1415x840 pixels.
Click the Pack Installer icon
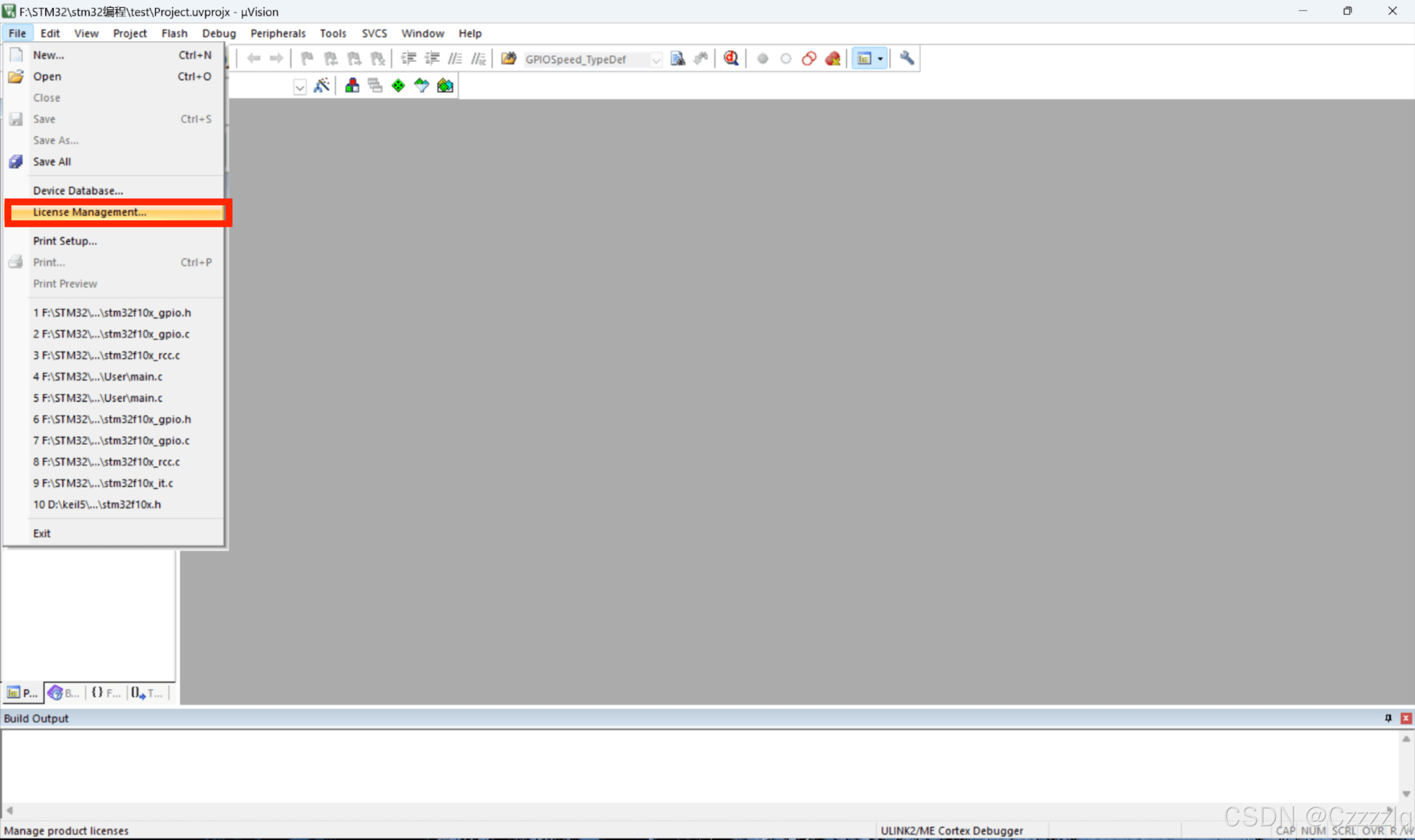click(x=446, y=86)
